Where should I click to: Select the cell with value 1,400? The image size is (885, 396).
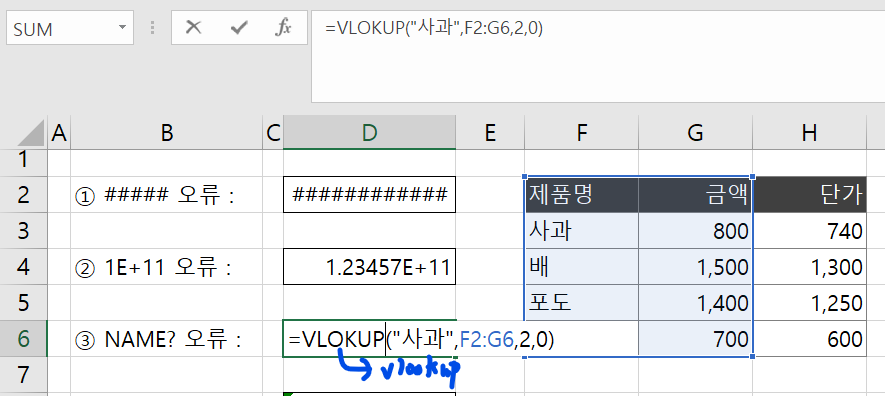[695, 303]
